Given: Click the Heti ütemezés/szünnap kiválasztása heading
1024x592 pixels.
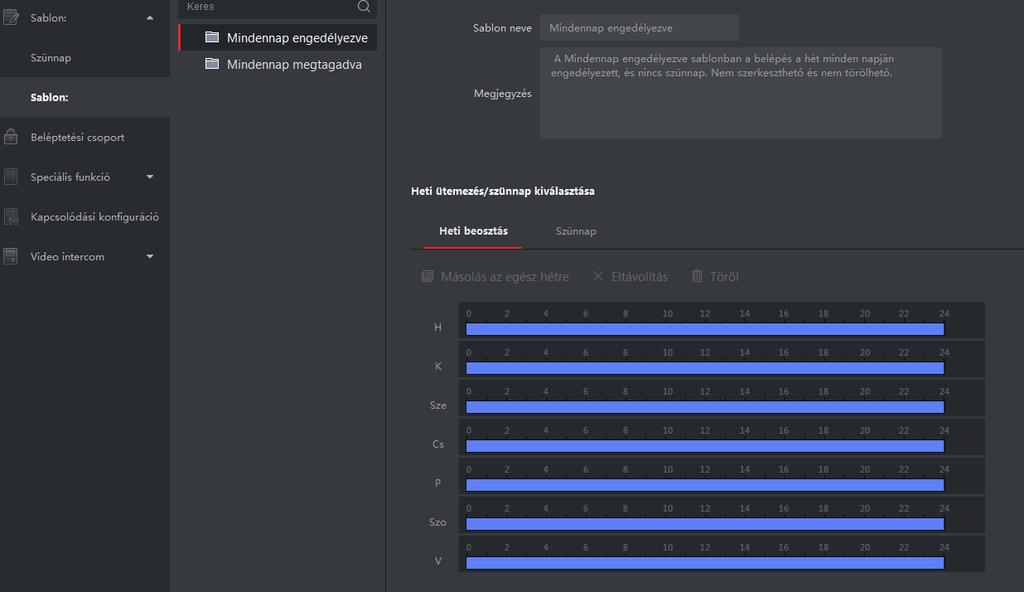Looking at the screenshot, I should 502,191.
